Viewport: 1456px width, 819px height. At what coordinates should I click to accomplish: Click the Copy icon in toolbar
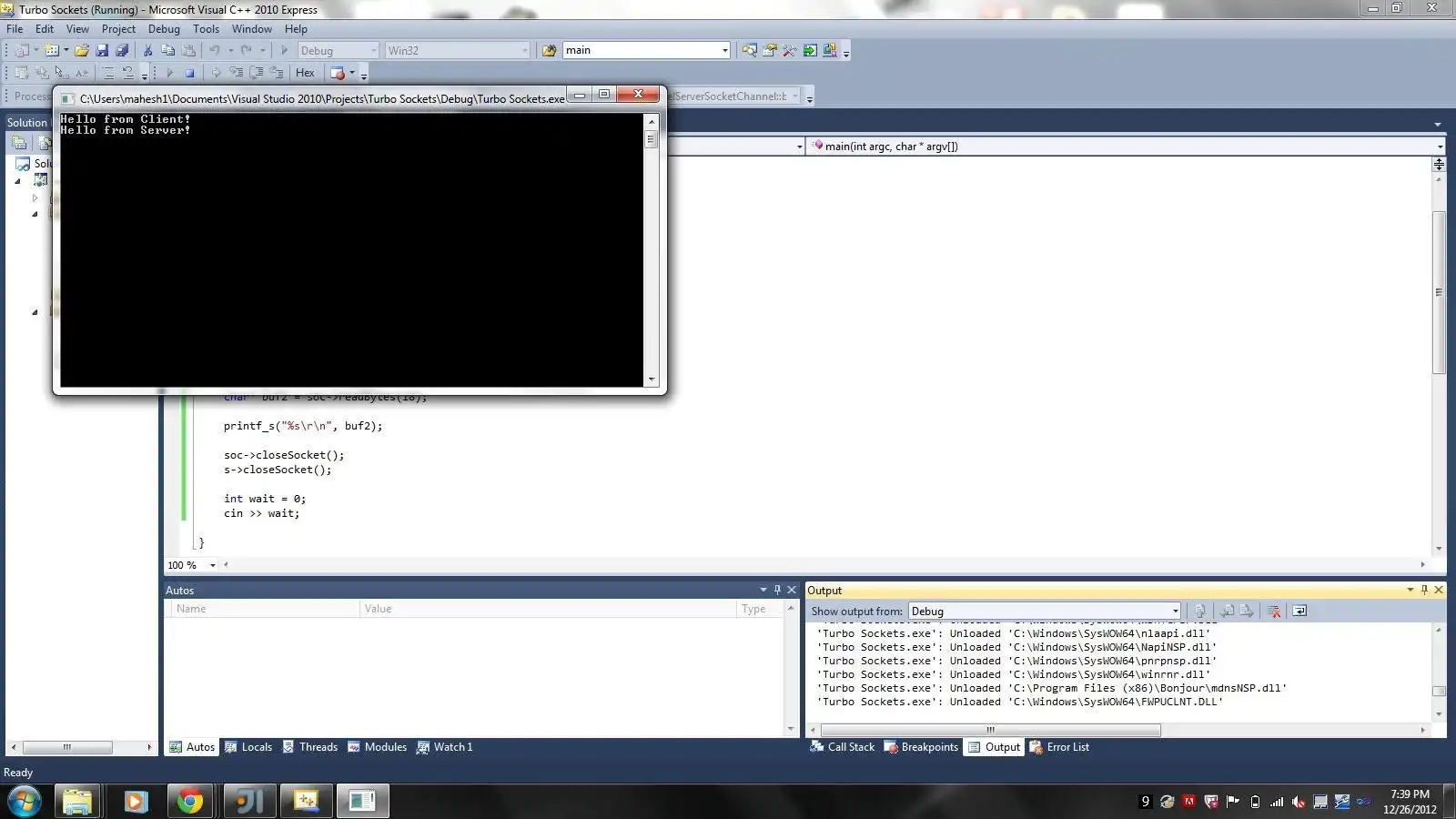168,51
